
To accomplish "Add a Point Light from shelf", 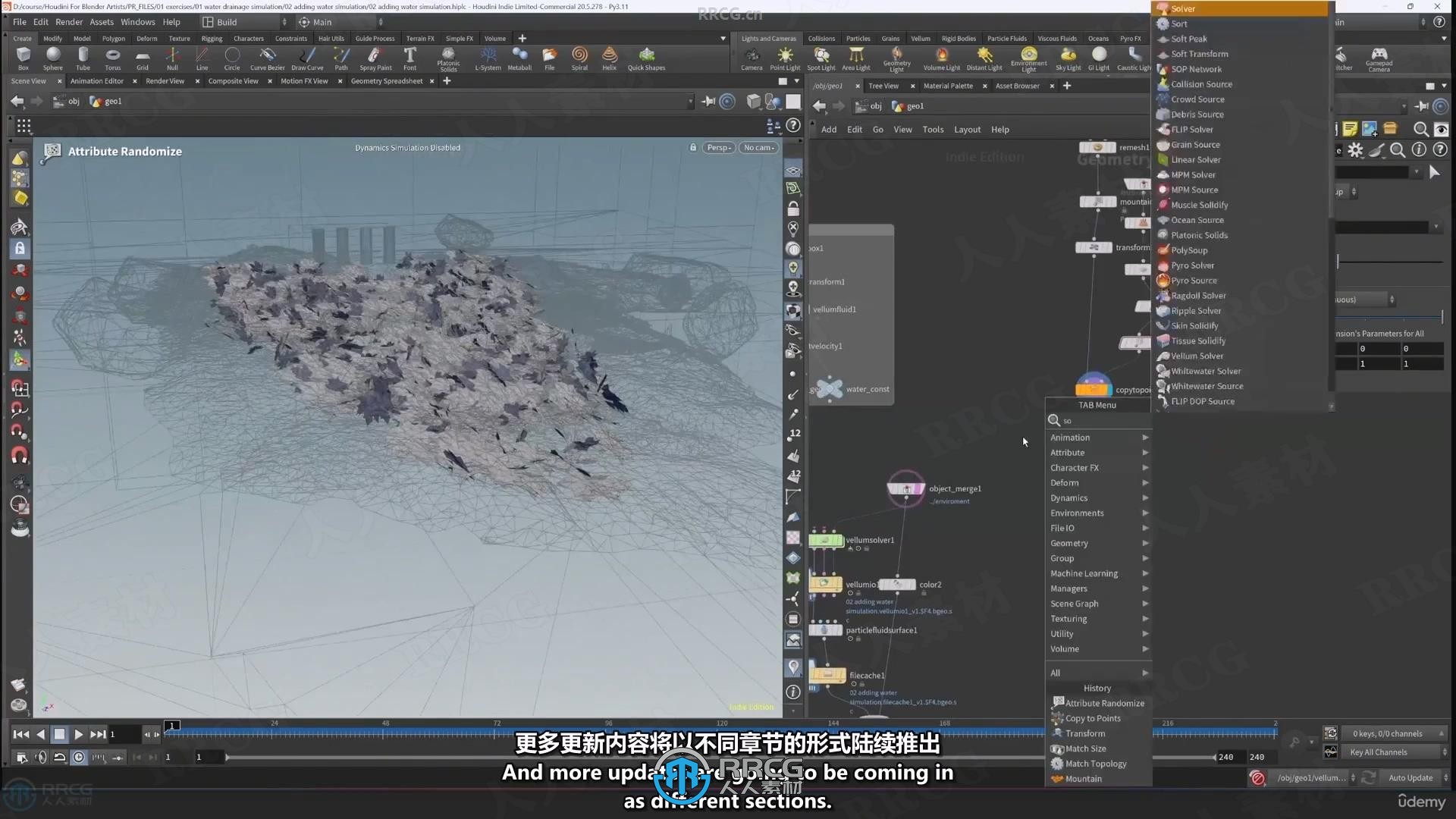I will pos(785,58).
